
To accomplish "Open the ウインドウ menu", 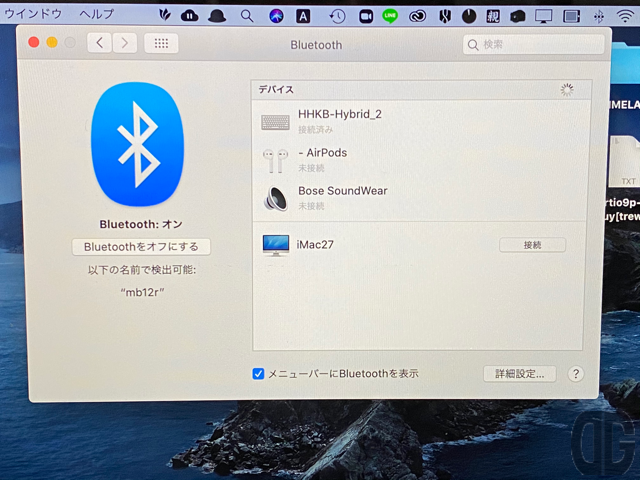I will pyautogui.click(x=33, y=14).
